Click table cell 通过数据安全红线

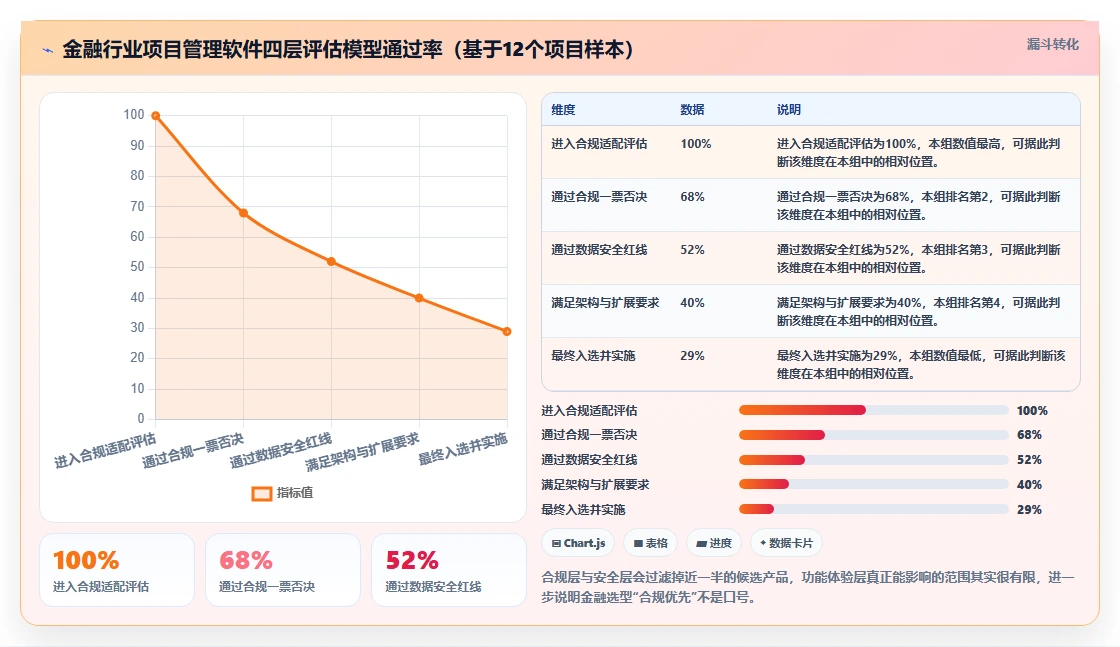pyautogui.click(x=599, y=249)
